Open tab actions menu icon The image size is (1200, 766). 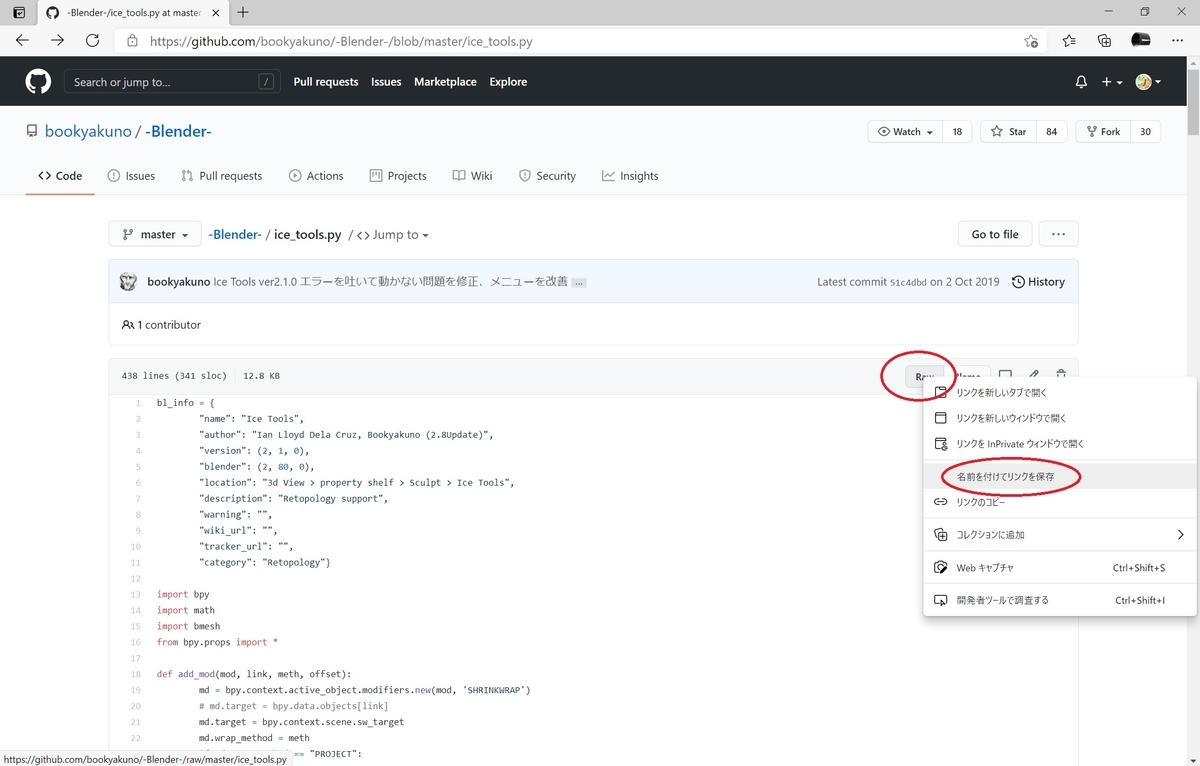pyautogui.click(x=19, y=12)
